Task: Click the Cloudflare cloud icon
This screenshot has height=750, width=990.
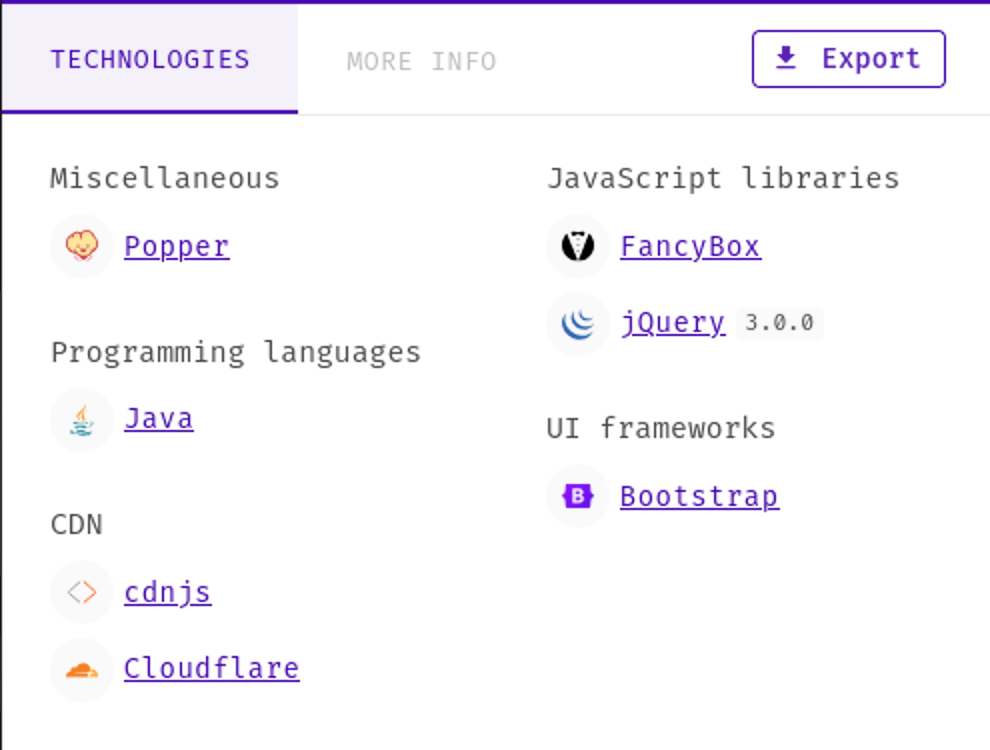Action: click(82, 670)
